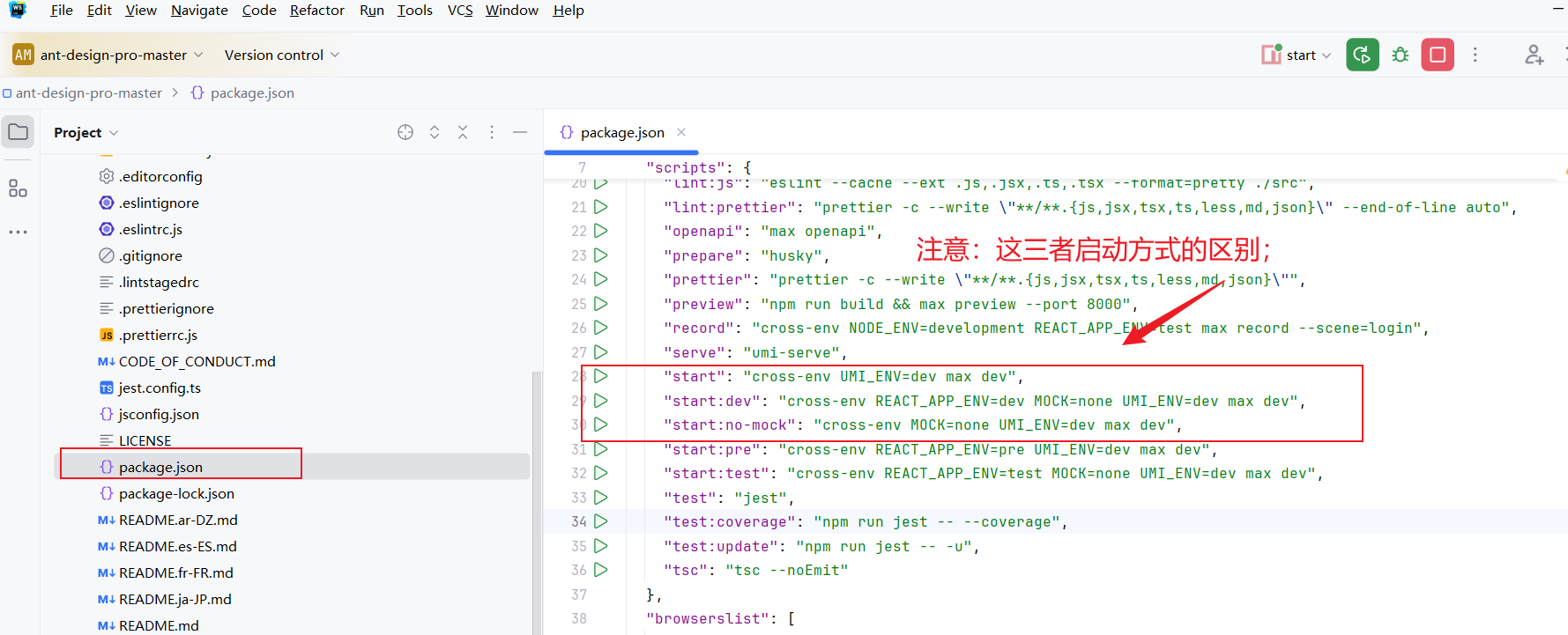Open the Structure tool window icon

click(x=18, y=188)
